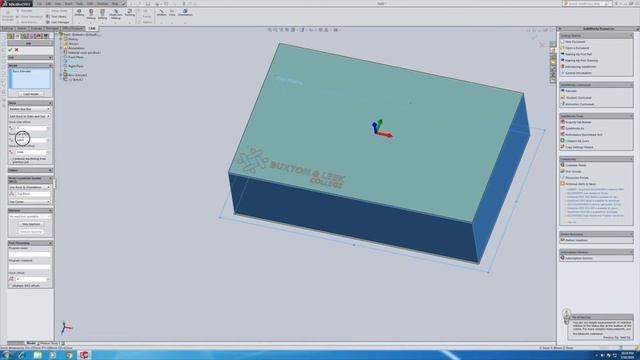Open the Help menu
Viewport: 640px width, 360px height.
click(x=115, y=3)
